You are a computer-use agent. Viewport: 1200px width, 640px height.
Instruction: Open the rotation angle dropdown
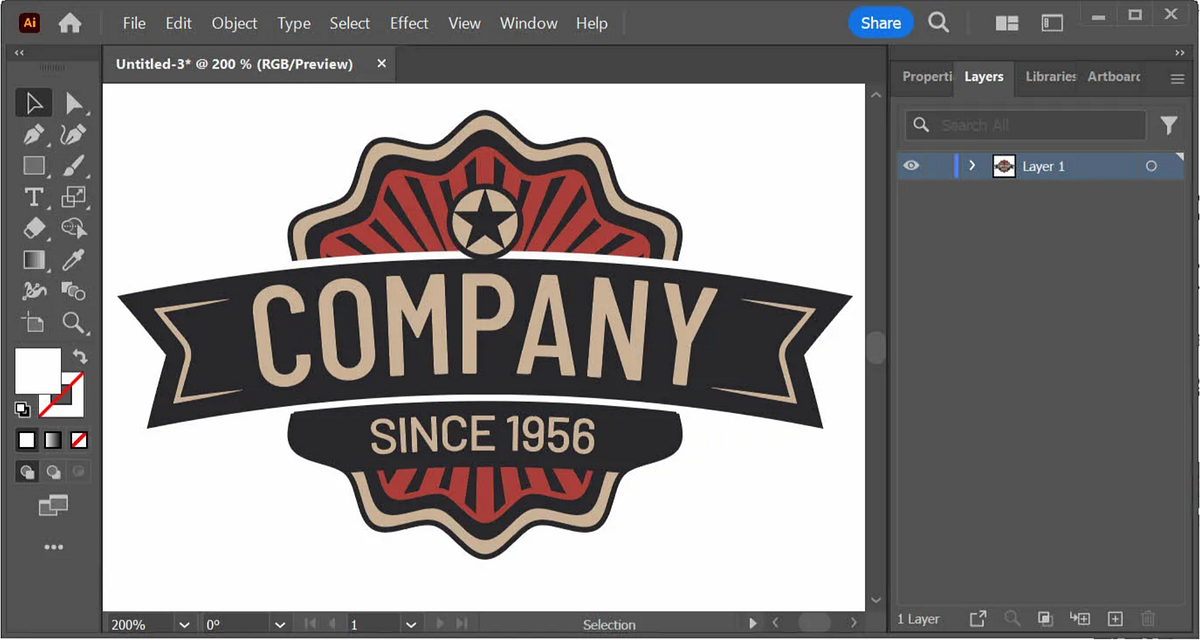pyautogui.click(x=280, y=624)
